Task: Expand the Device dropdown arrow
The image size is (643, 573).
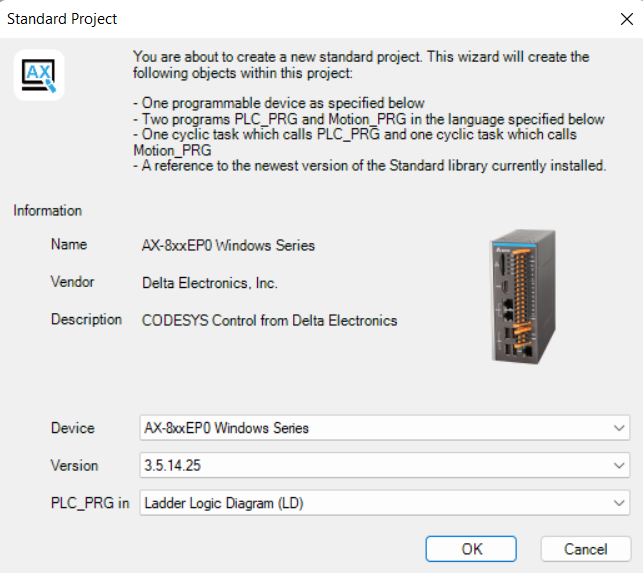Action: point(620,428)
